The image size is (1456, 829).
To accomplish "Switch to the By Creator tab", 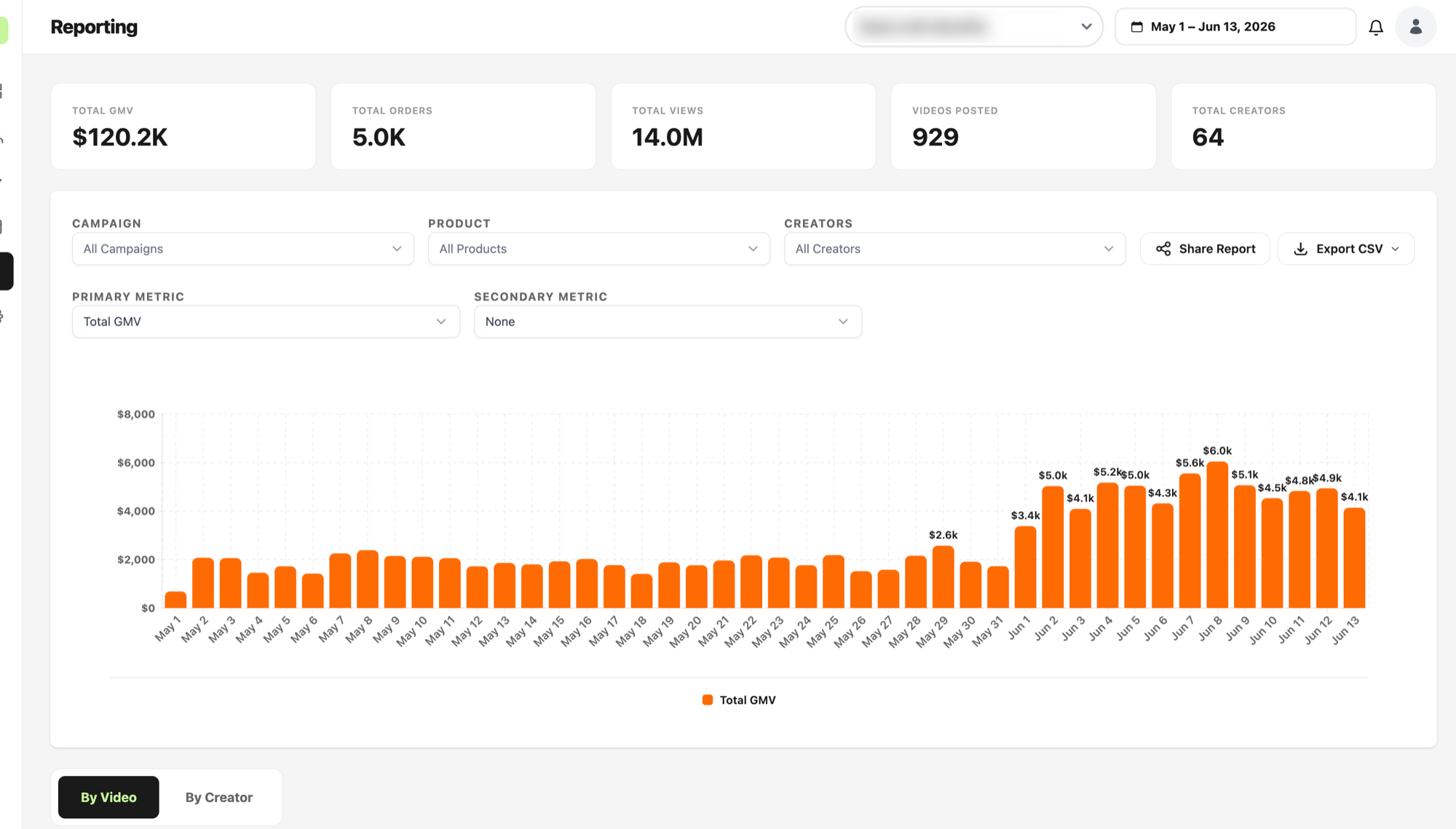I will pos(219,797).
